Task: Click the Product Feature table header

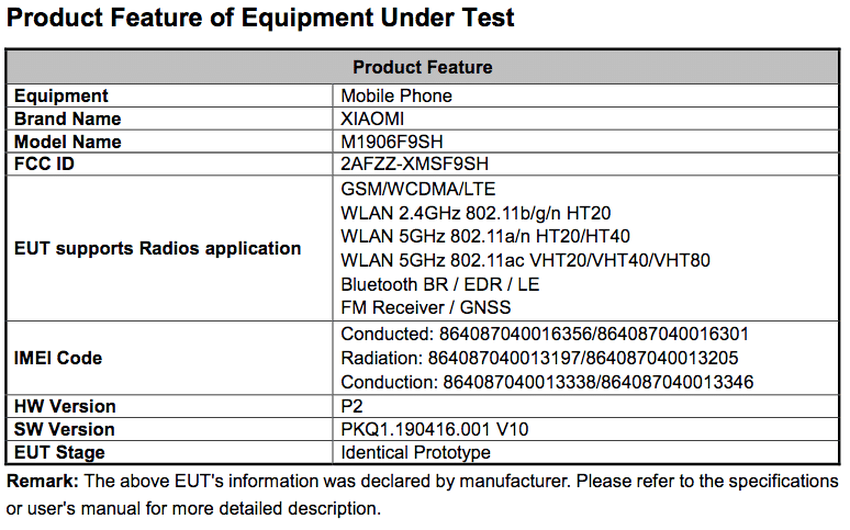Action: (x=422, y=67)
